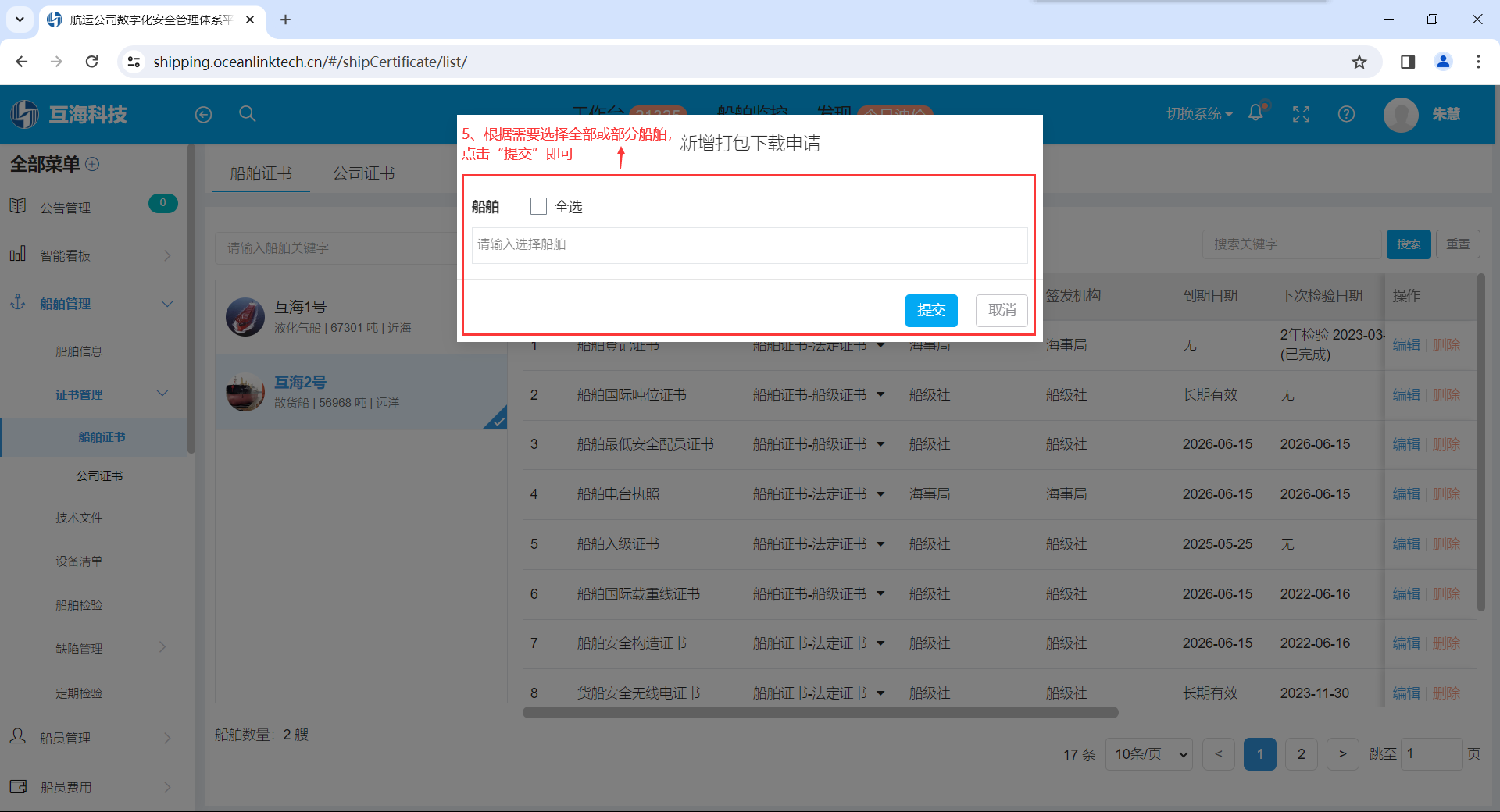Expand the 船员管理 menu chevron
Screen dimensions: 1500x812
click(167, 738)
